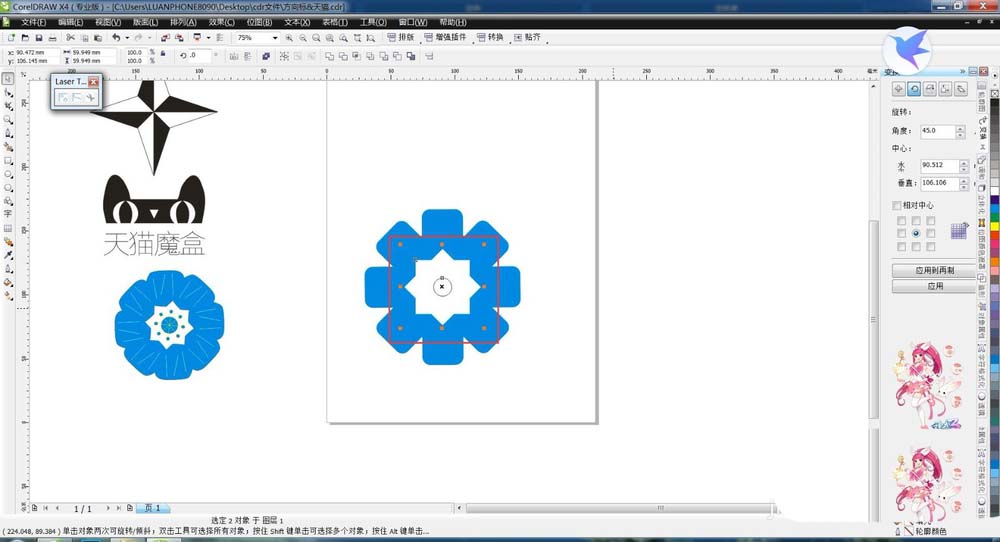
Task: Select the top-center anchor checkbox
Action: click(916, 221)
